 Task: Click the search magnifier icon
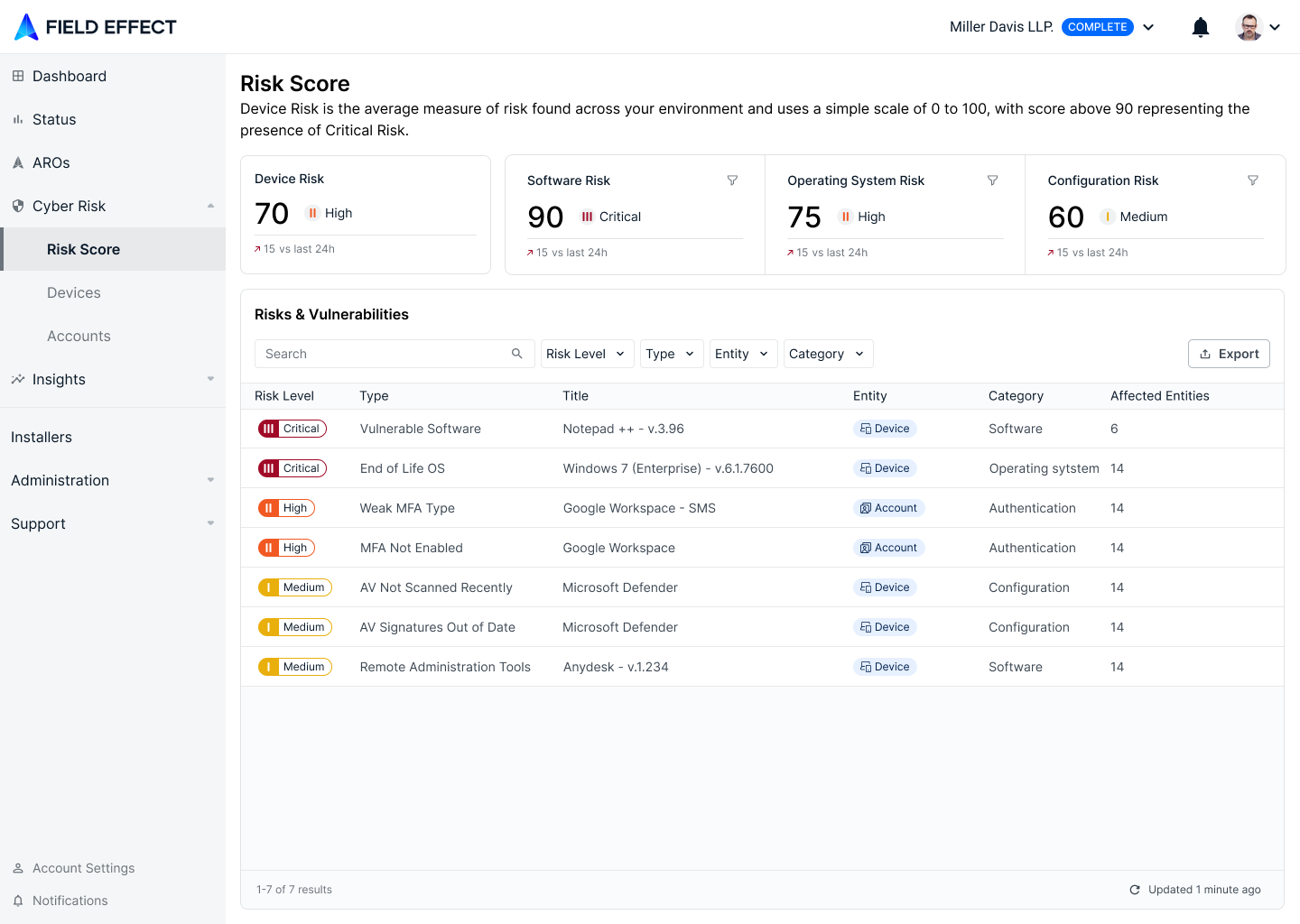[x=517, y=354]
